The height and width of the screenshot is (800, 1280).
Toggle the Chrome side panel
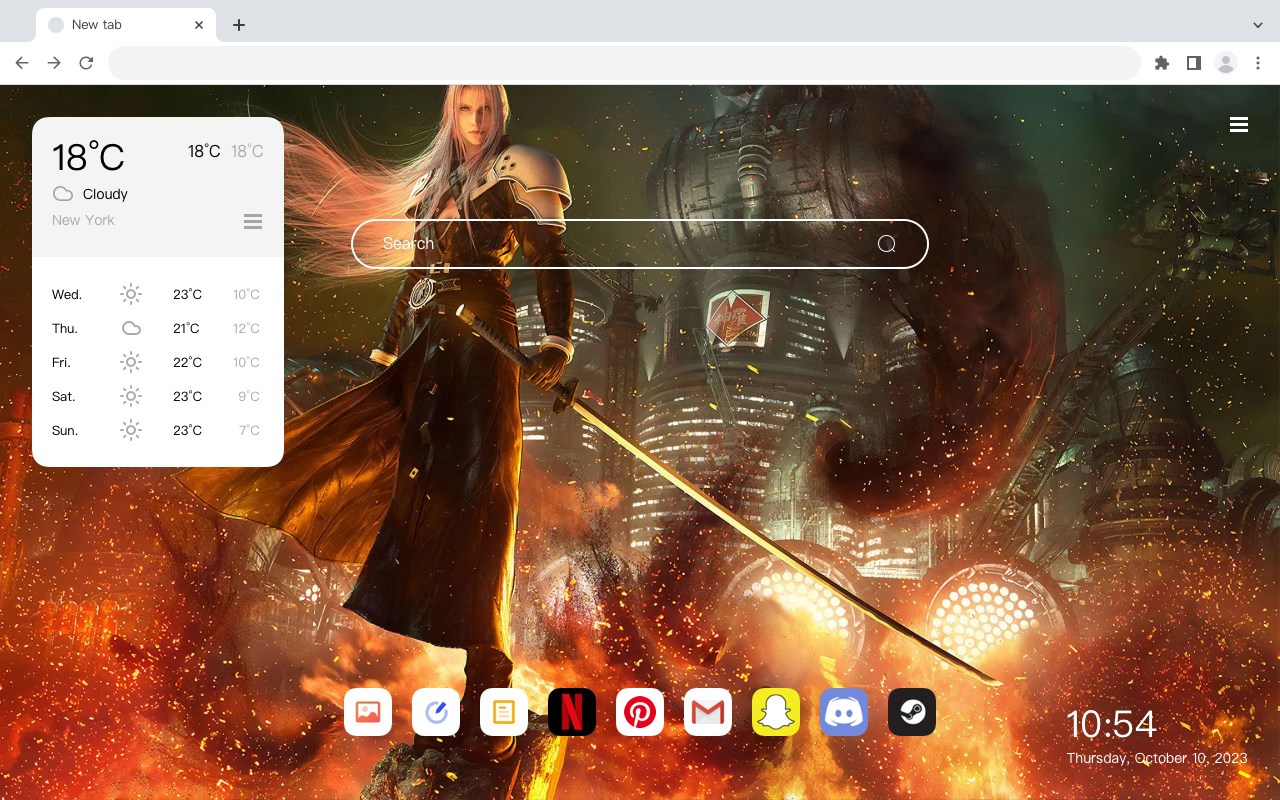(1193, 63)
